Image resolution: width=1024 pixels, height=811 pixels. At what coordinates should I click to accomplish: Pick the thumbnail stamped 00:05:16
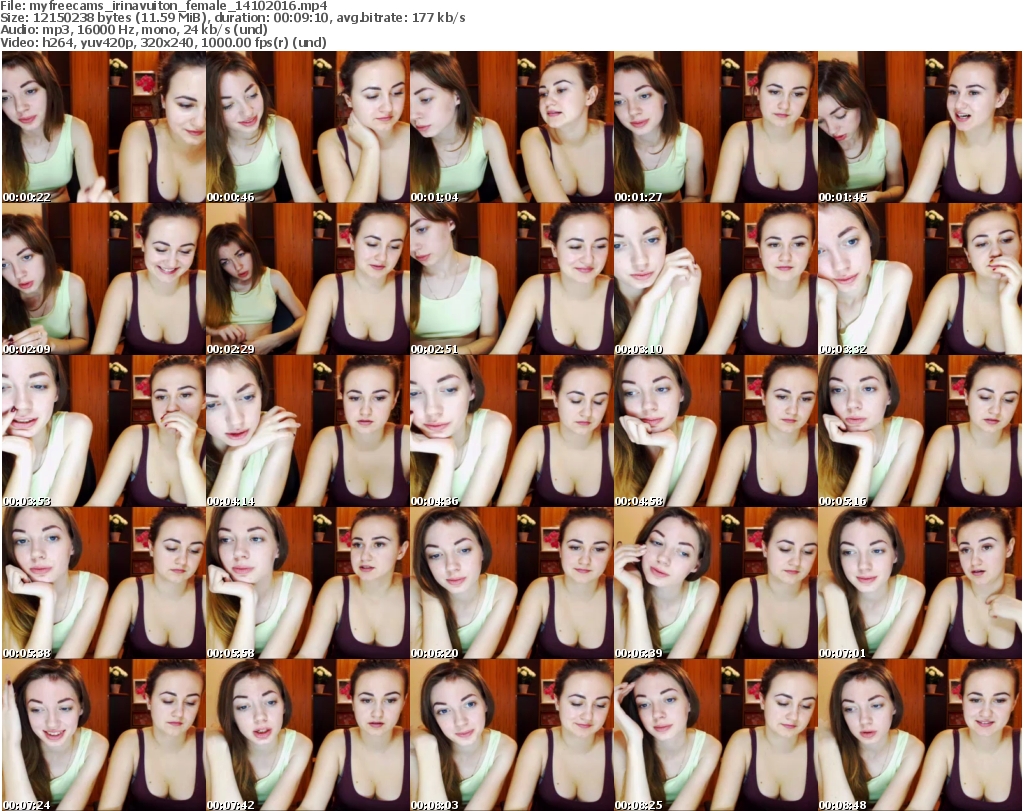920,431
